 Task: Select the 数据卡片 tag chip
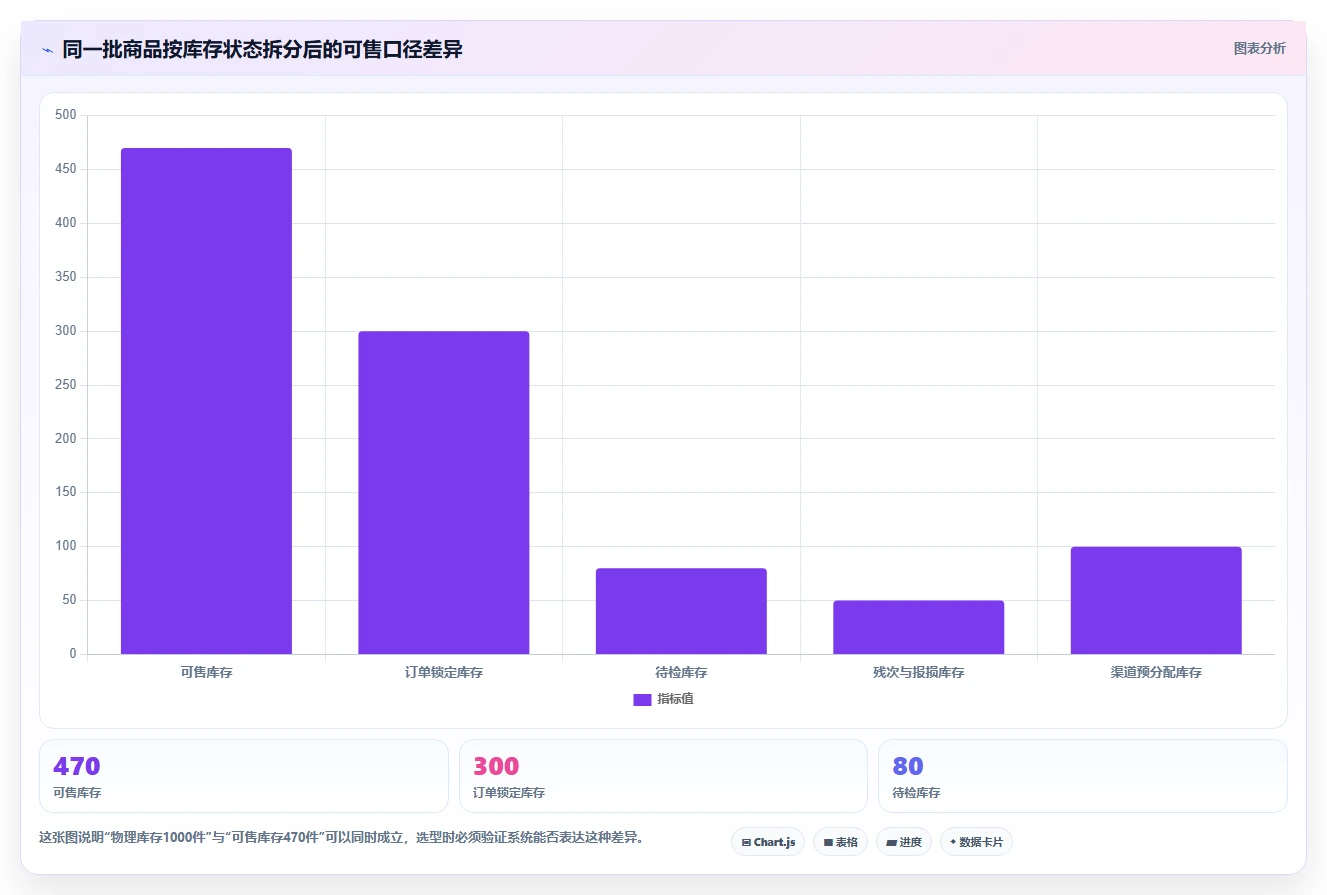976,842
